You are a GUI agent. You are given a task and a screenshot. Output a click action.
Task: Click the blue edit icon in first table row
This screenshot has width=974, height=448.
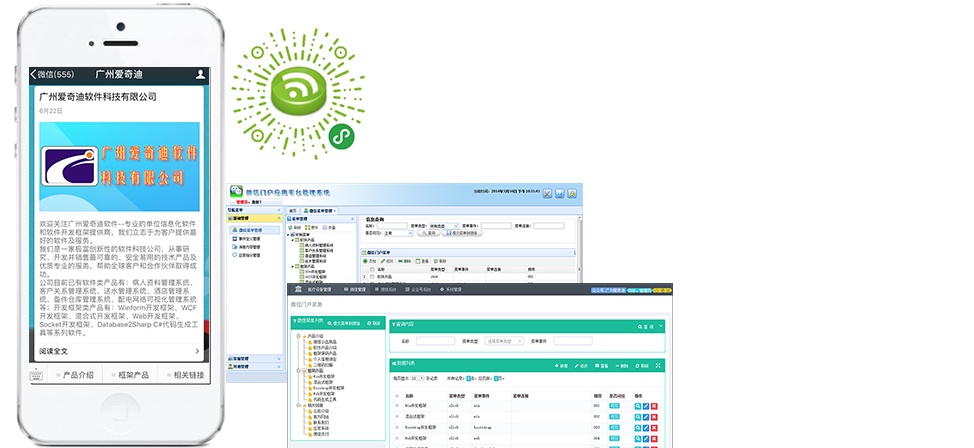point(646,405)
